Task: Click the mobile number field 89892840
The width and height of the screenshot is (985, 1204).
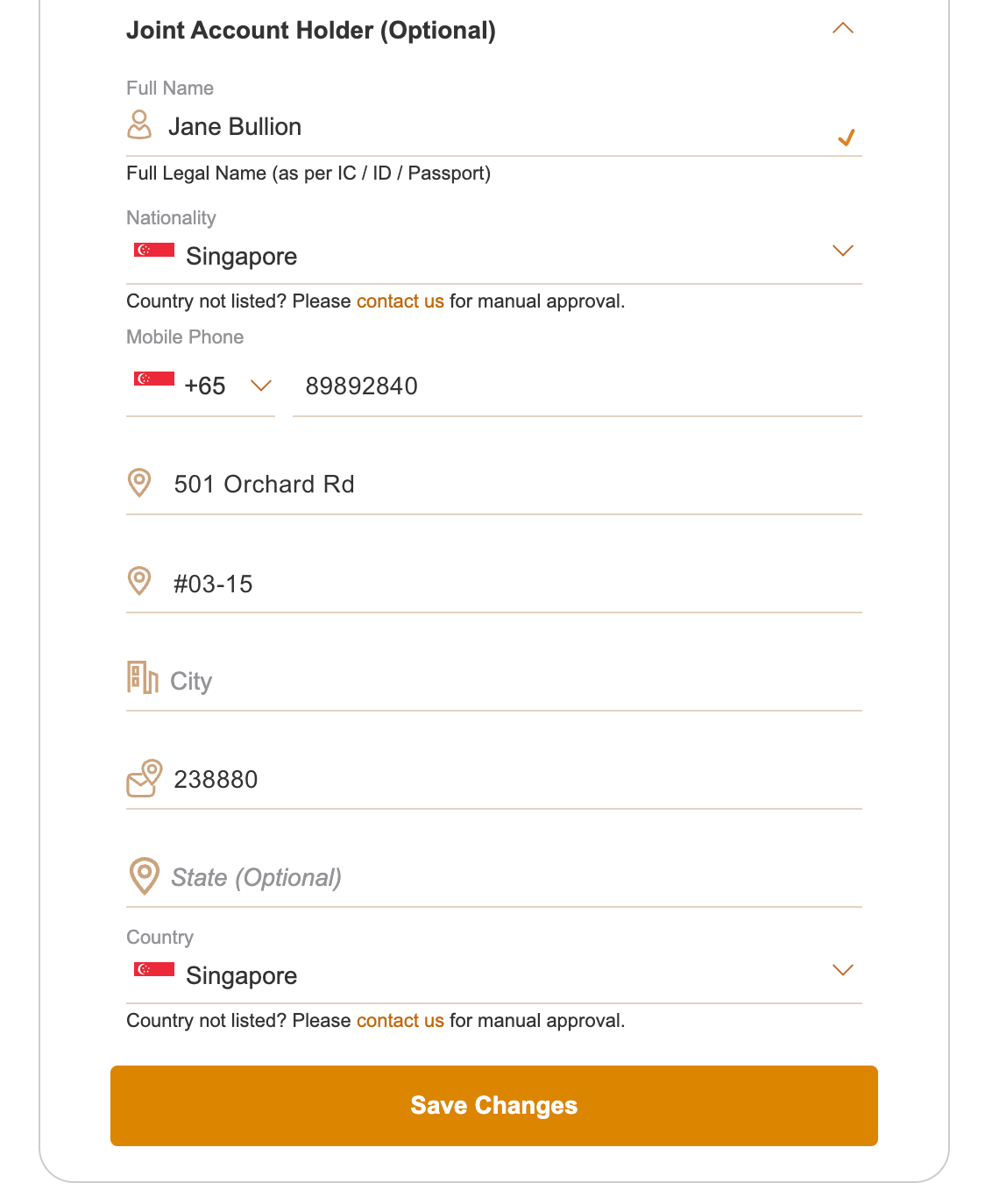Action: [577, 386]
